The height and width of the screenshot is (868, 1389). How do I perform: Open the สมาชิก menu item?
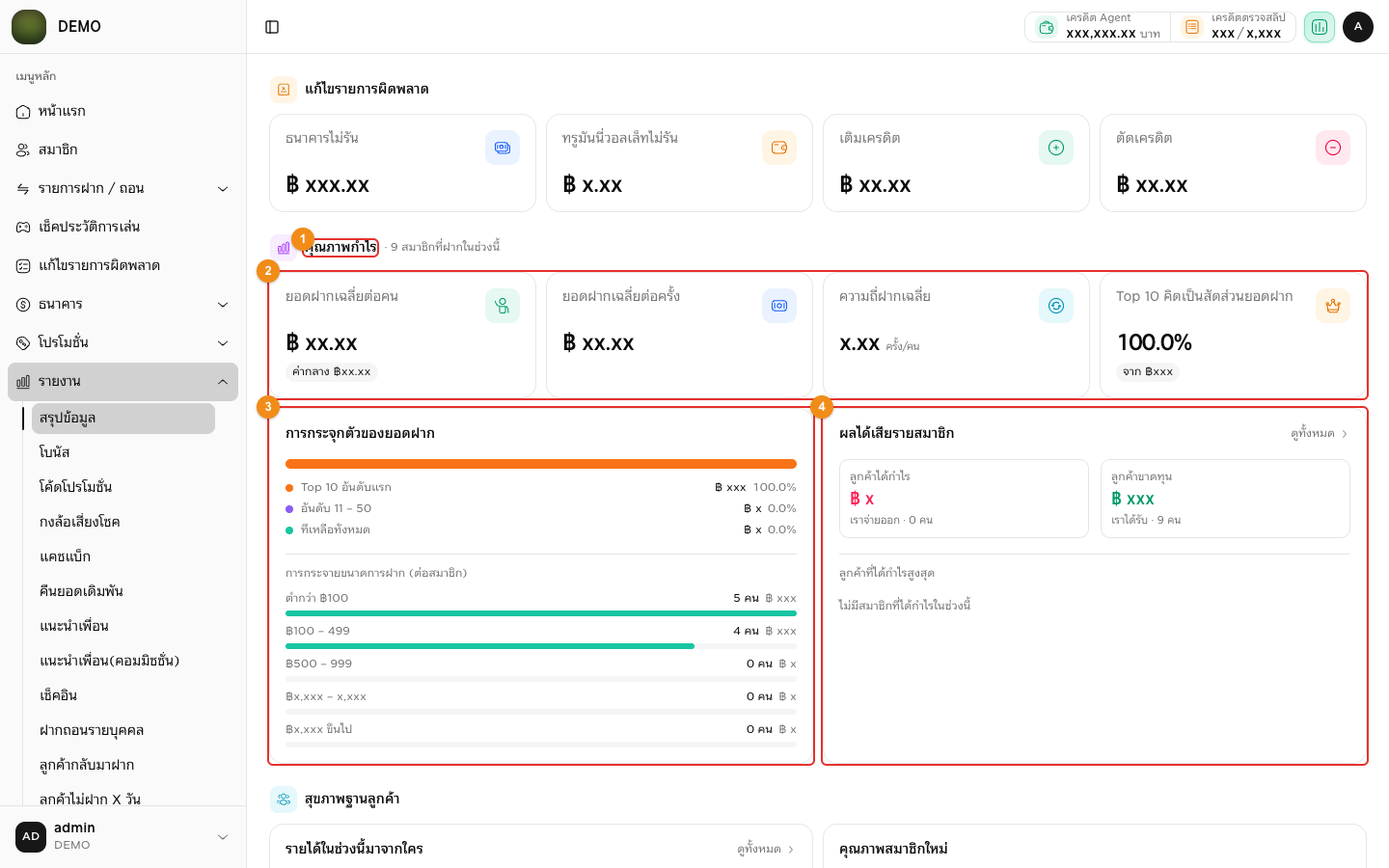coord(123,150)
